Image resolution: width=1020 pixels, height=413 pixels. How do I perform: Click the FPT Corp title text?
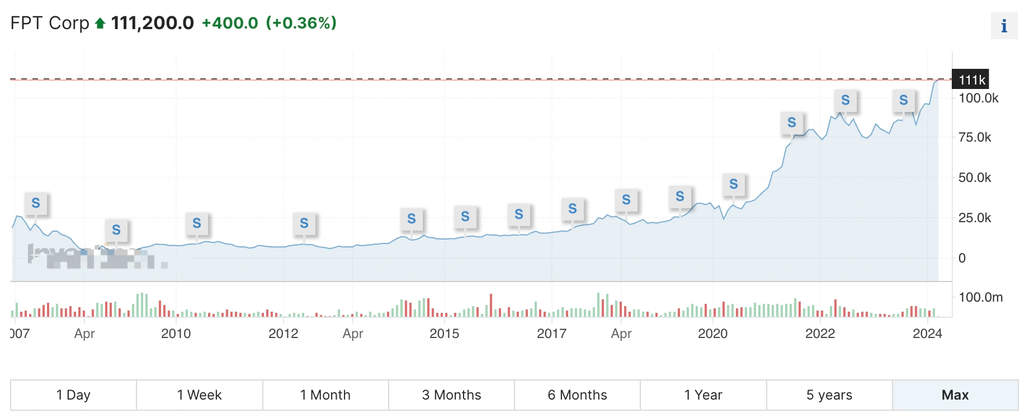pos(49,23)
